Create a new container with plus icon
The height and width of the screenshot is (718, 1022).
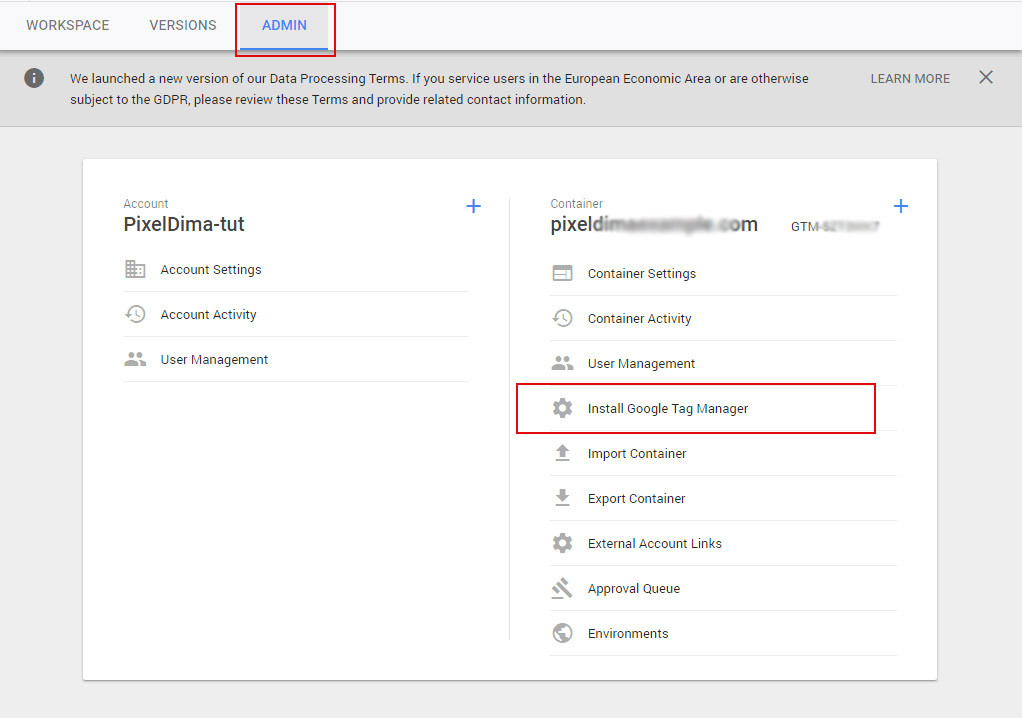(x=901, y=207)
